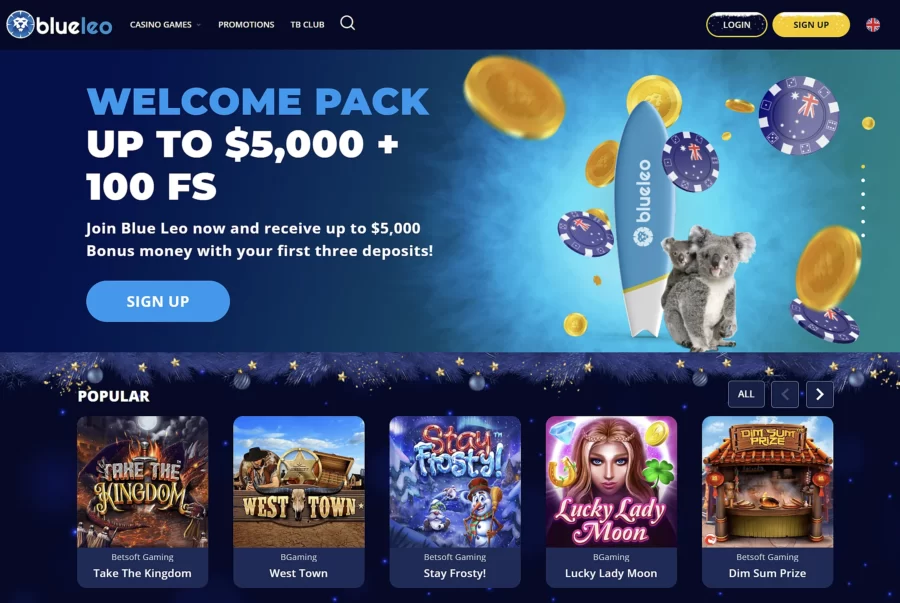Go to previous popular games arrow

(x=785, y=394)
